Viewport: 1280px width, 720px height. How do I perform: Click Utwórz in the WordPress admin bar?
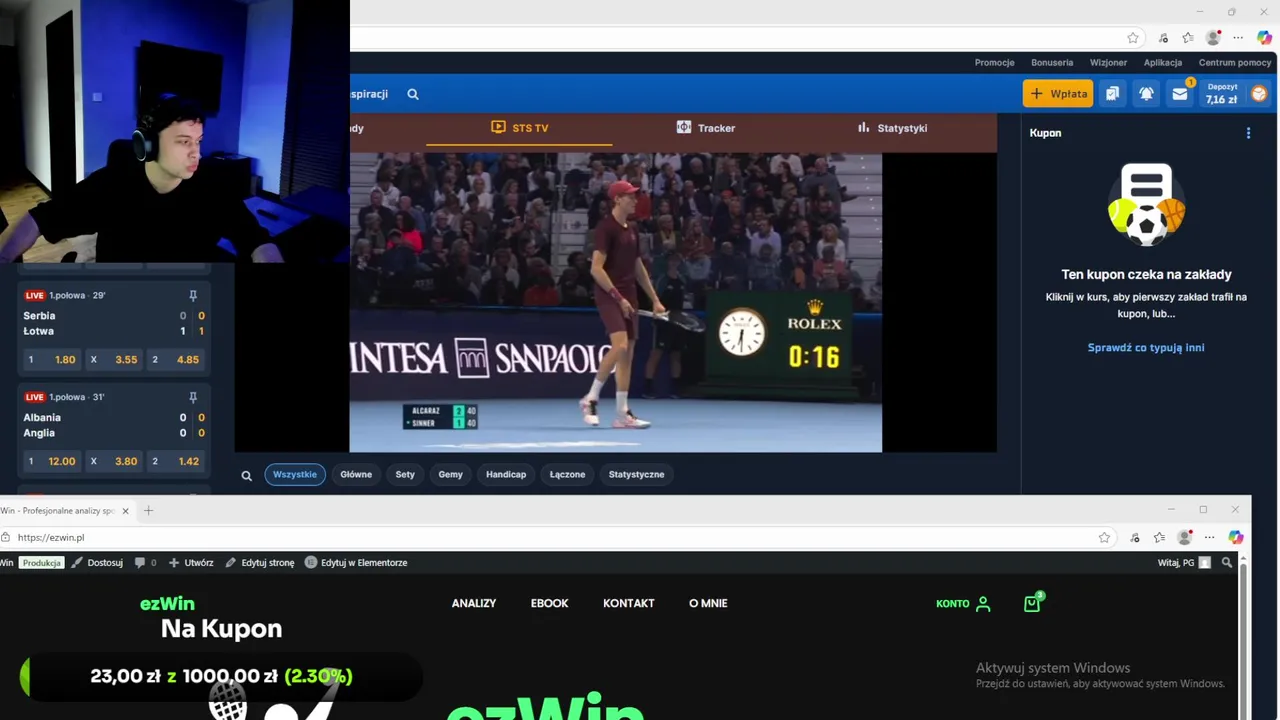[190, 563]
